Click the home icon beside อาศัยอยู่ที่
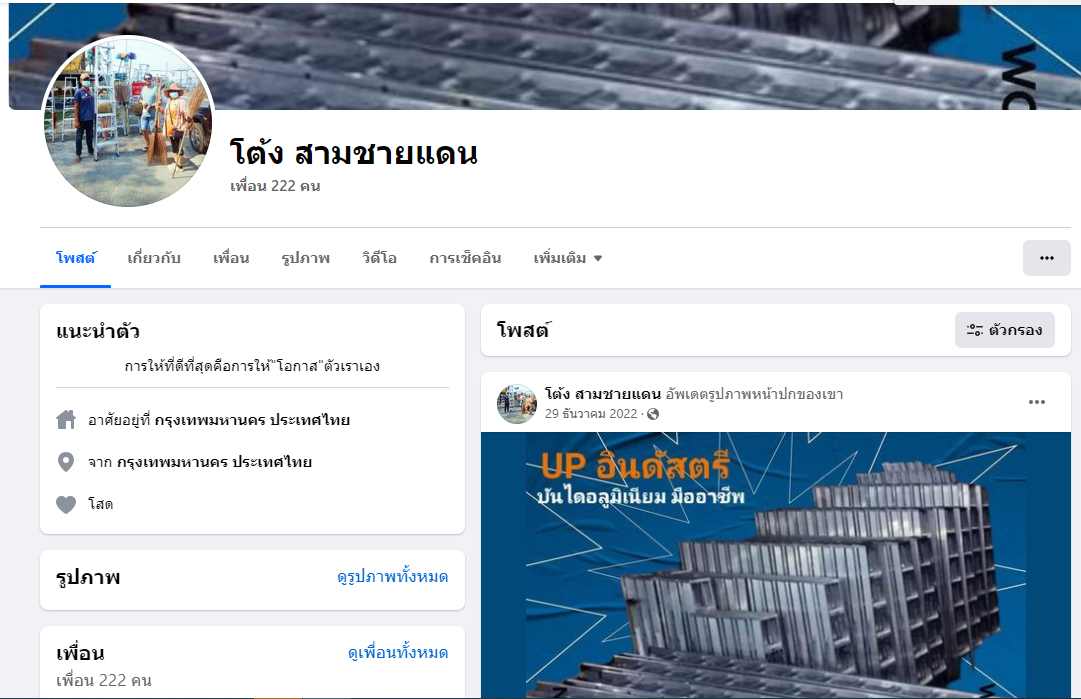This screenshot has height=699, width=1081. pyautogui.click(x=66, y=420)
